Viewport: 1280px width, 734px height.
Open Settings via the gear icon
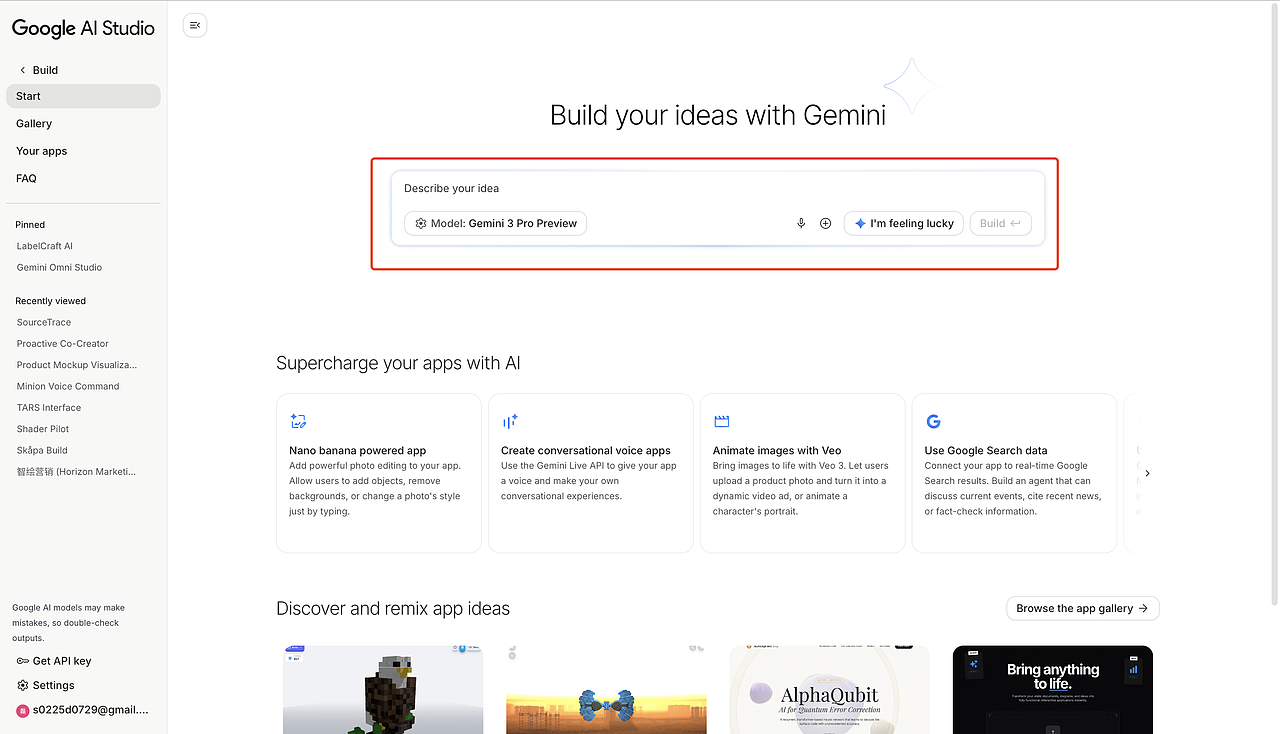coord(23,685)
